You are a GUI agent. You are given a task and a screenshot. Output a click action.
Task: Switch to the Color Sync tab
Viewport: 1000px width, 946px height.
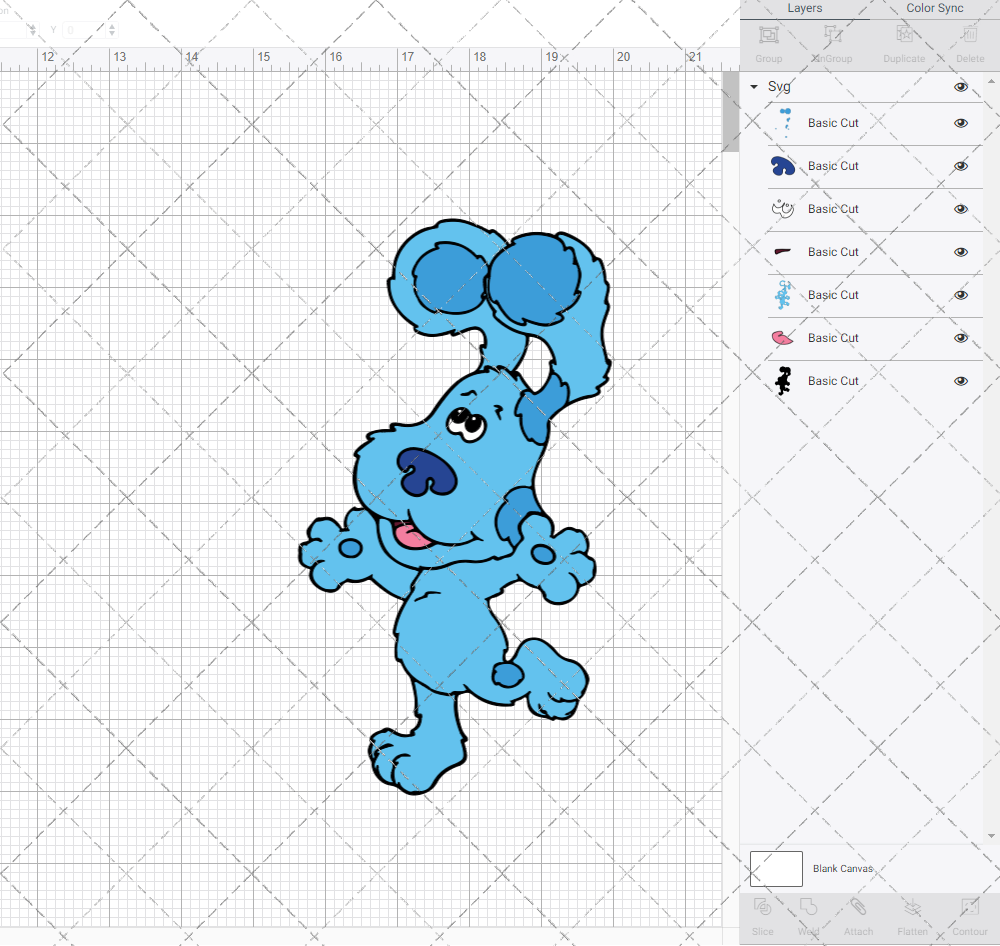tap(935, 8)
